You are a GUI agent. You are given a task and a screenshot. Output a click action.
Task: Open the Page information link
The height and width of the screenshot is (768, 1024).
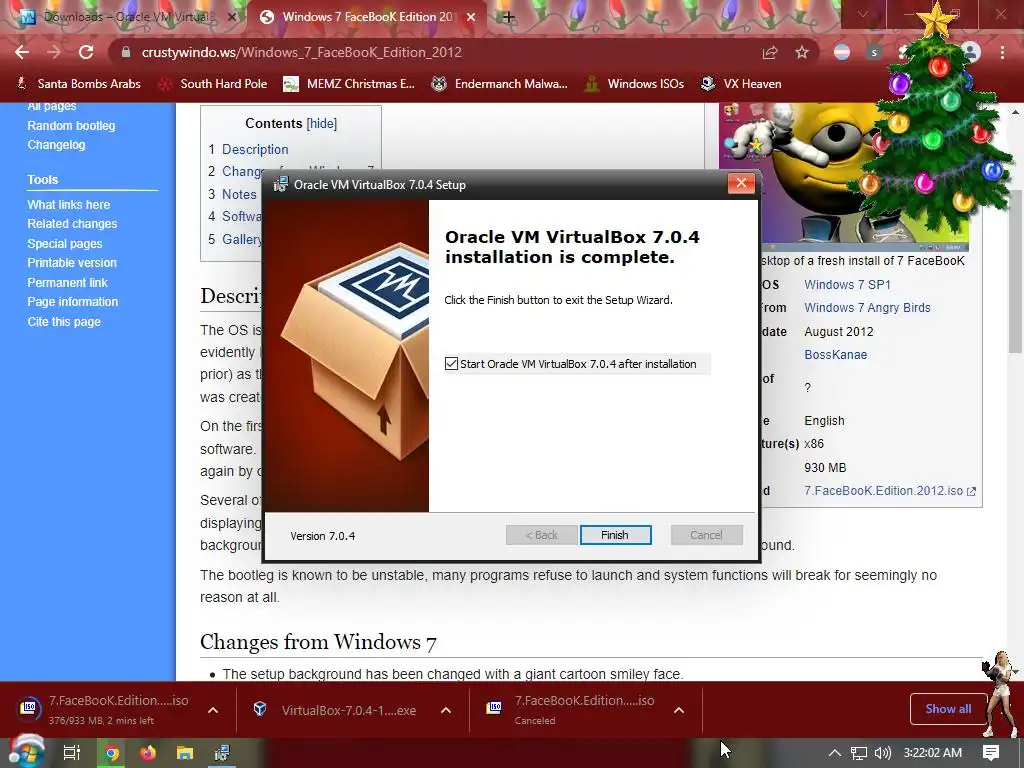click(72, 302)
